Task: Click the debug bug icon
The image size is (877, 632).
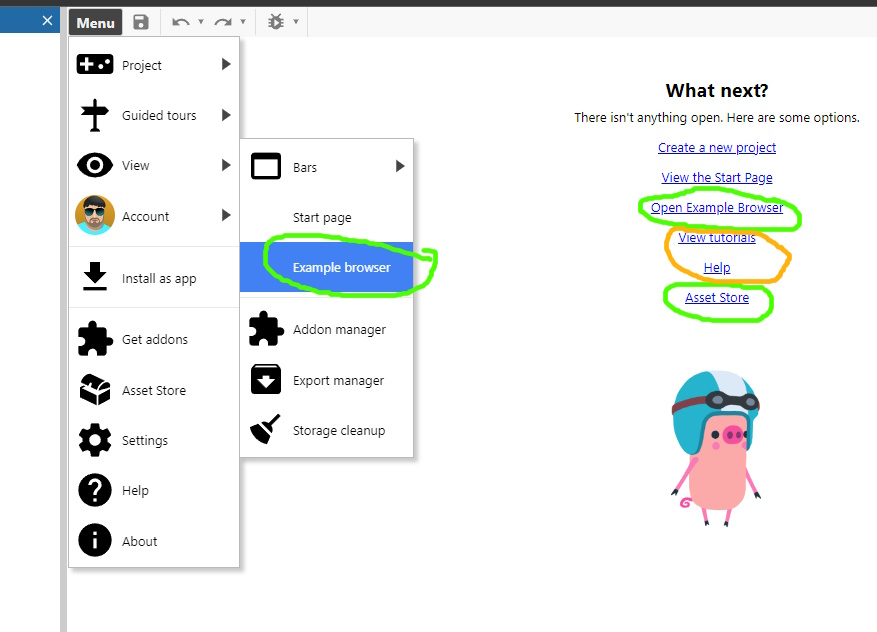Action: click(x=276, y=22)
